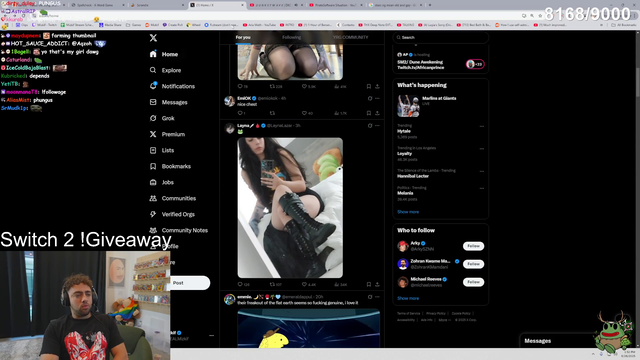Screen dimensions: 640x360
Task: Switch to the For you tab
Action: tap(243, 37)
